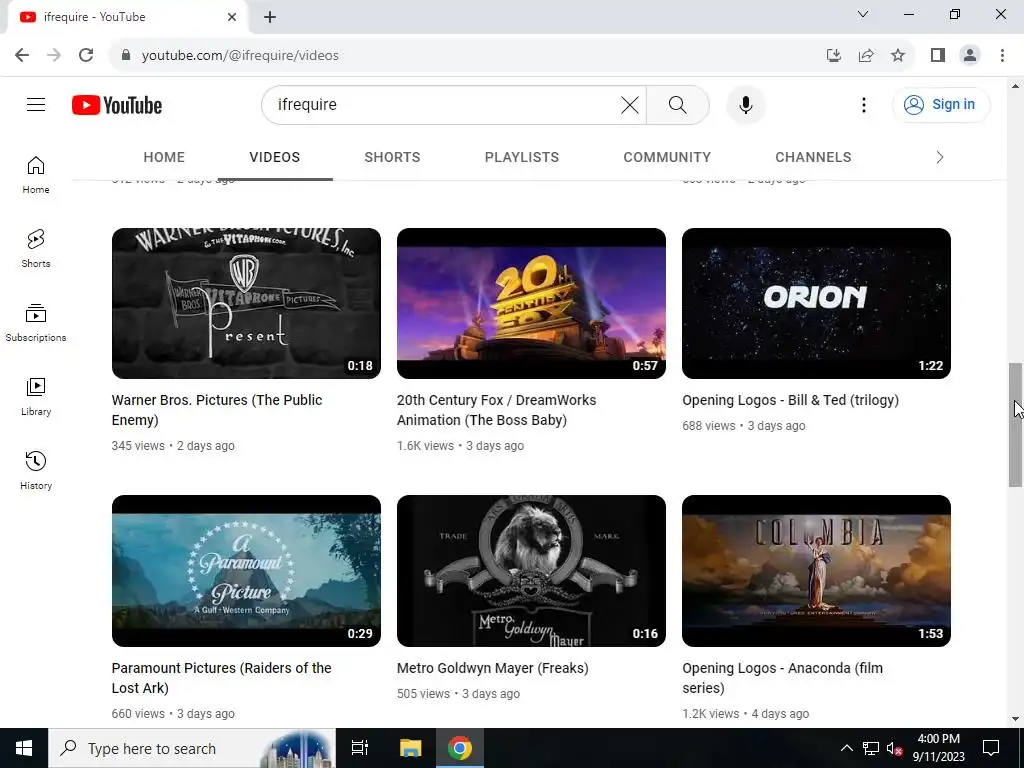Open Library in the sidebar
The height and width of the screenshot is (768, 1024).
click(36, 396)
